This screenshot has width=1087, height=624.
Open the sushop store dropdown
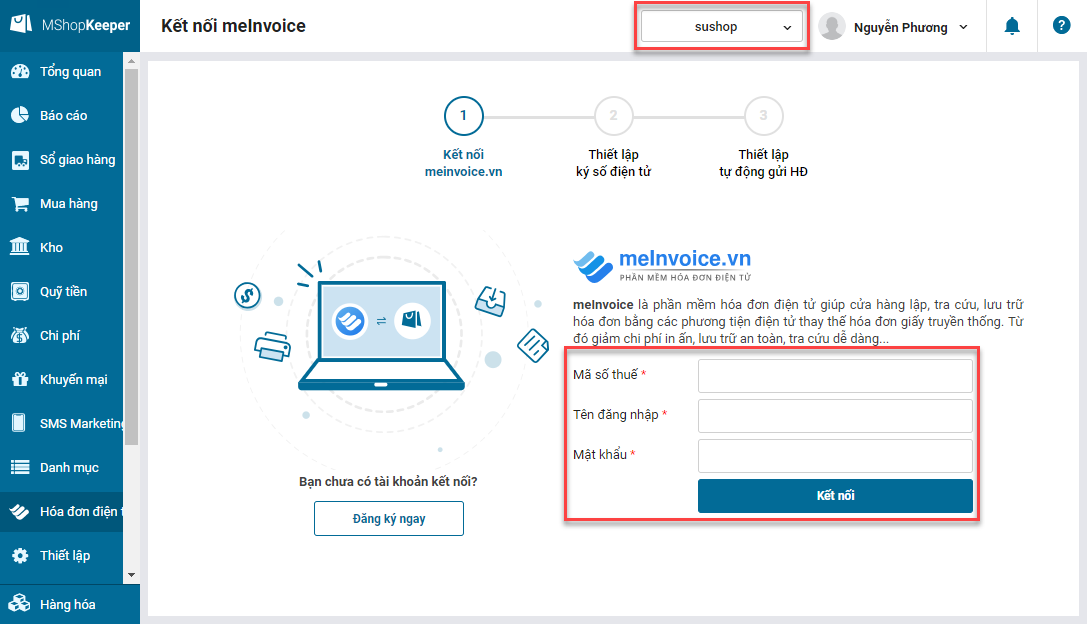point(721,26)
